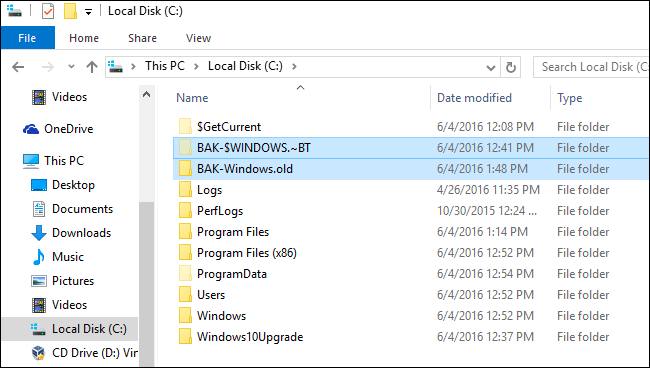The width and height of the screenshot is (650, 368).
Task: Expand the address bar history dropdown
Action: [x=491, y=67]
